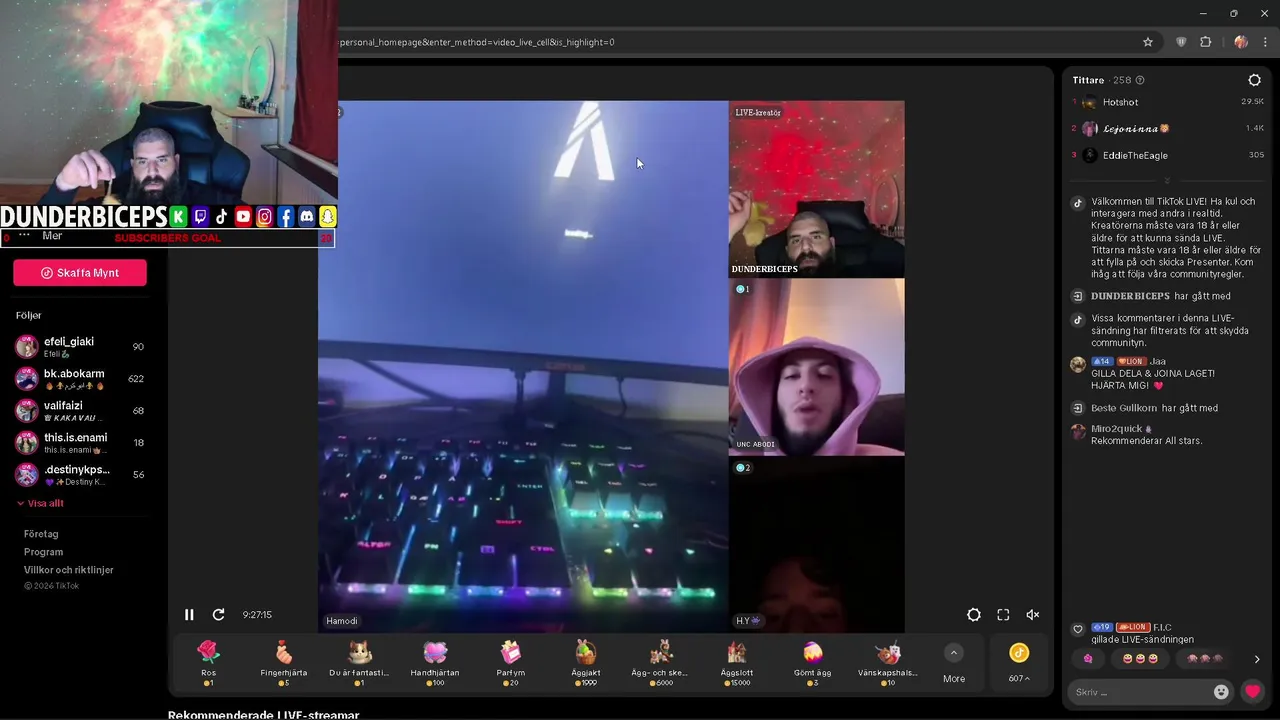Type in the Skriv chat input field
The image size is (1280, 720).
click(1138, 692)
